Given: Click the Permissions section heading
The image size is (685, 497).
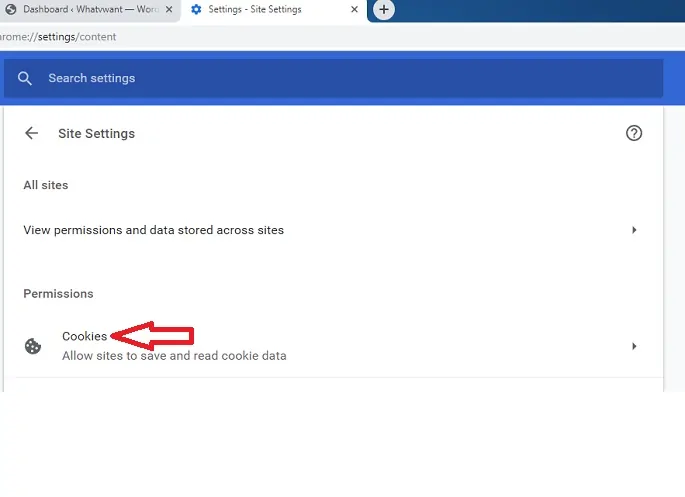Looking at the screenshot, I should point(58,294).
